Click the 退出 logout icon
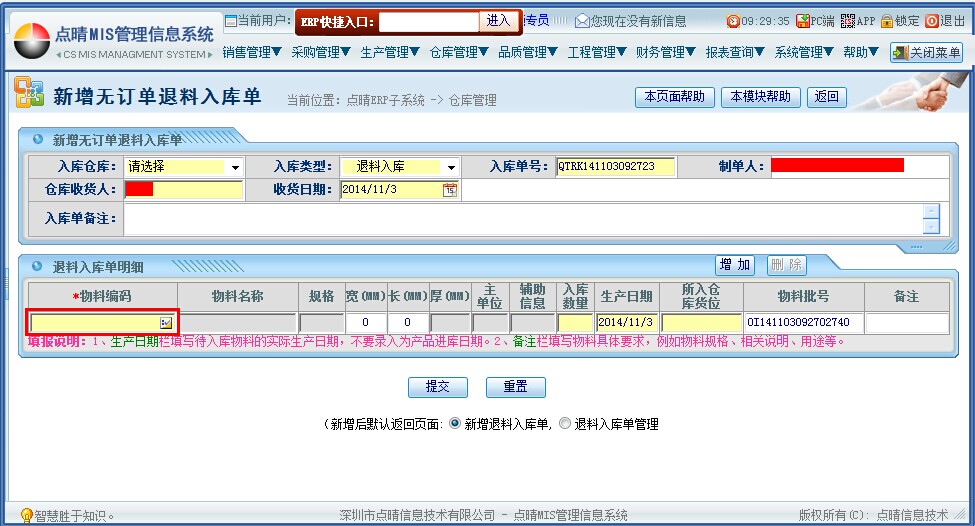 (931, 21)
